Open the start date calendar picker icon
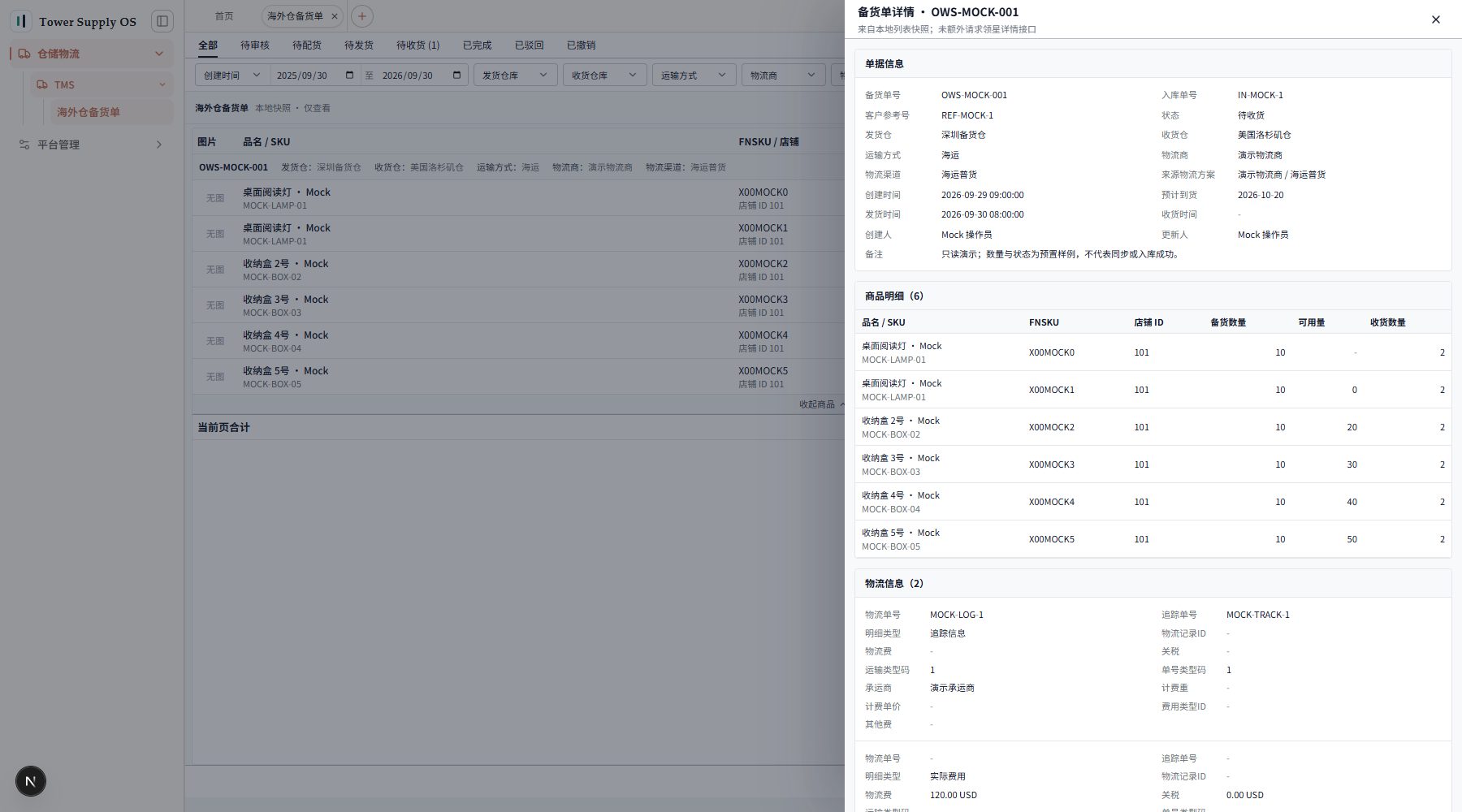 coord(350,76)
